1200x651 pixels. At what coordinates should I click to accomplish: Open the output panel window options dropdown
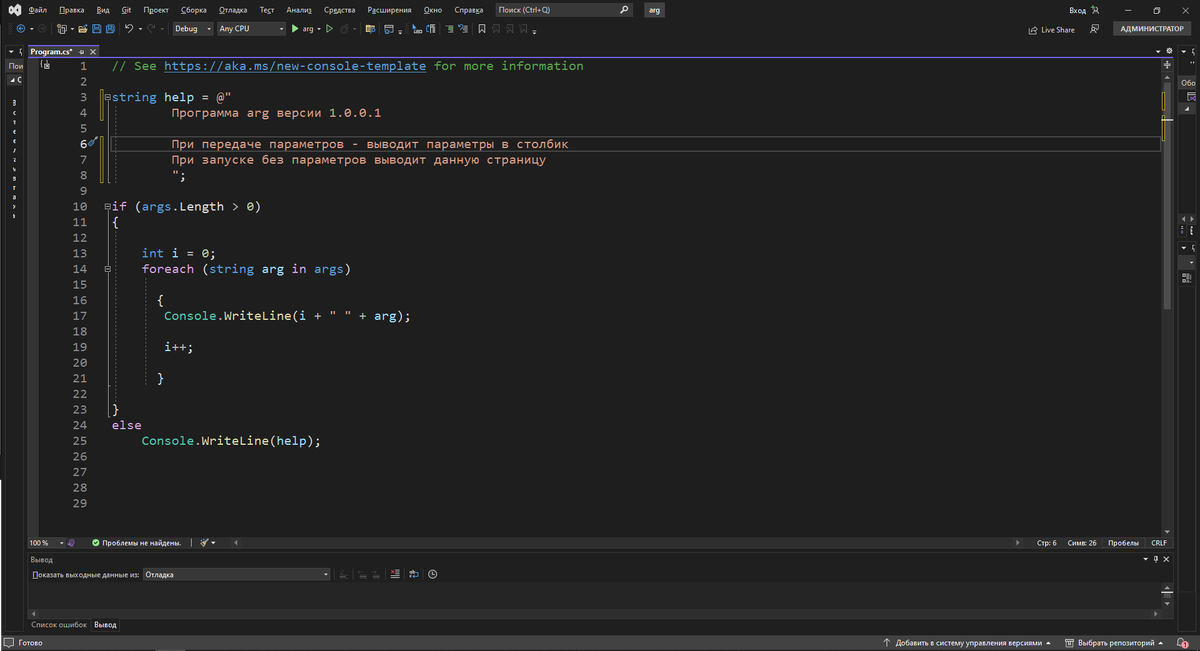[1145, 559]
